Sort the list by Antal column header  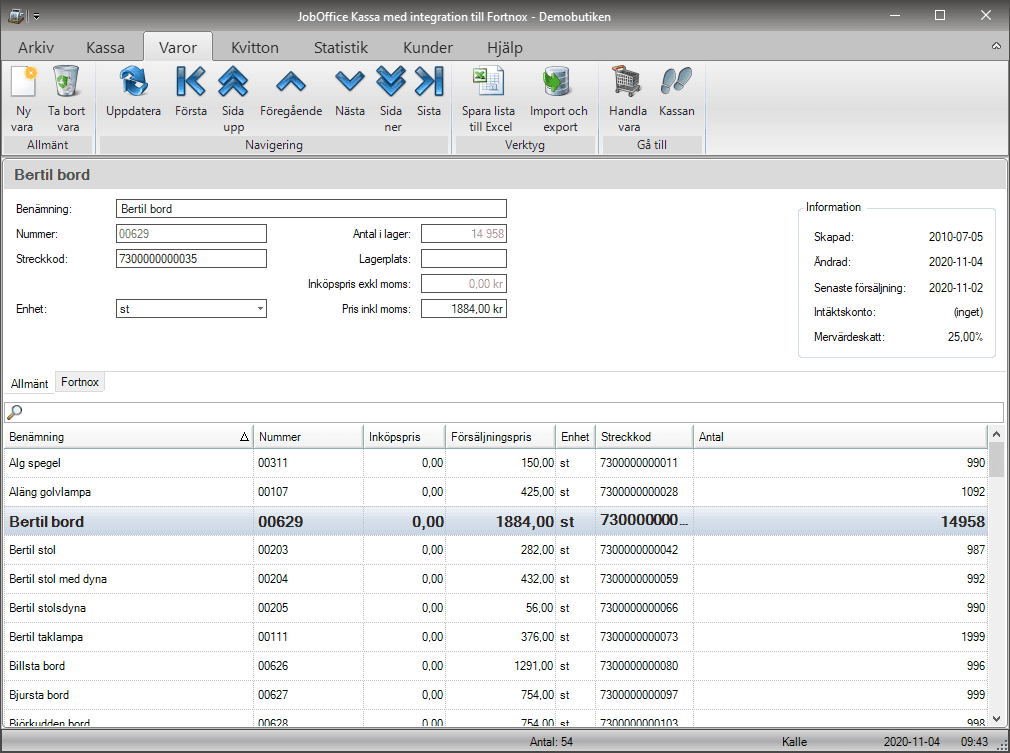(840, 437)
